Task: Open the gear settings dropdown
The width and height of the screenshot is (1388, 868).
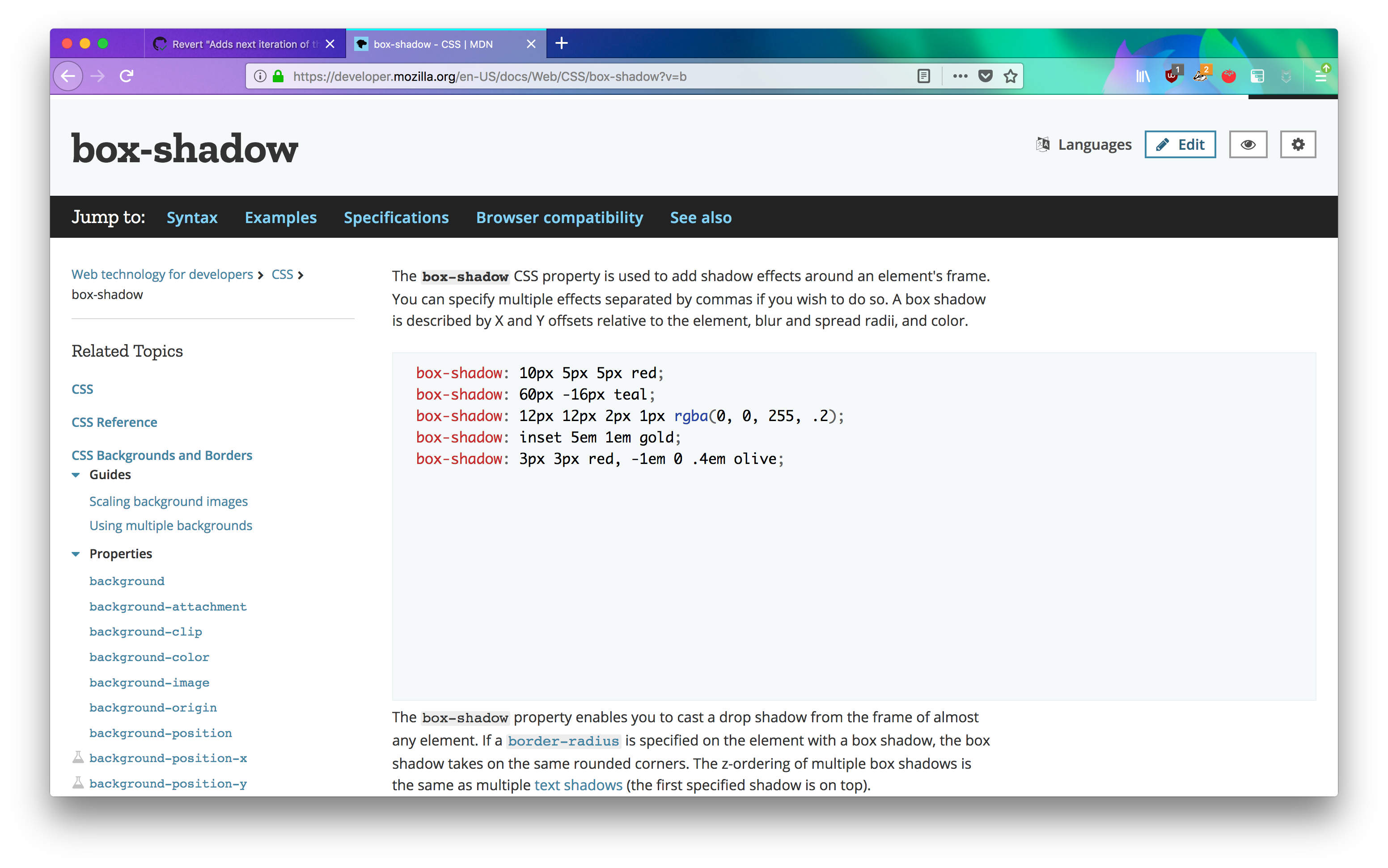Action: click(x=1298, y=145)
